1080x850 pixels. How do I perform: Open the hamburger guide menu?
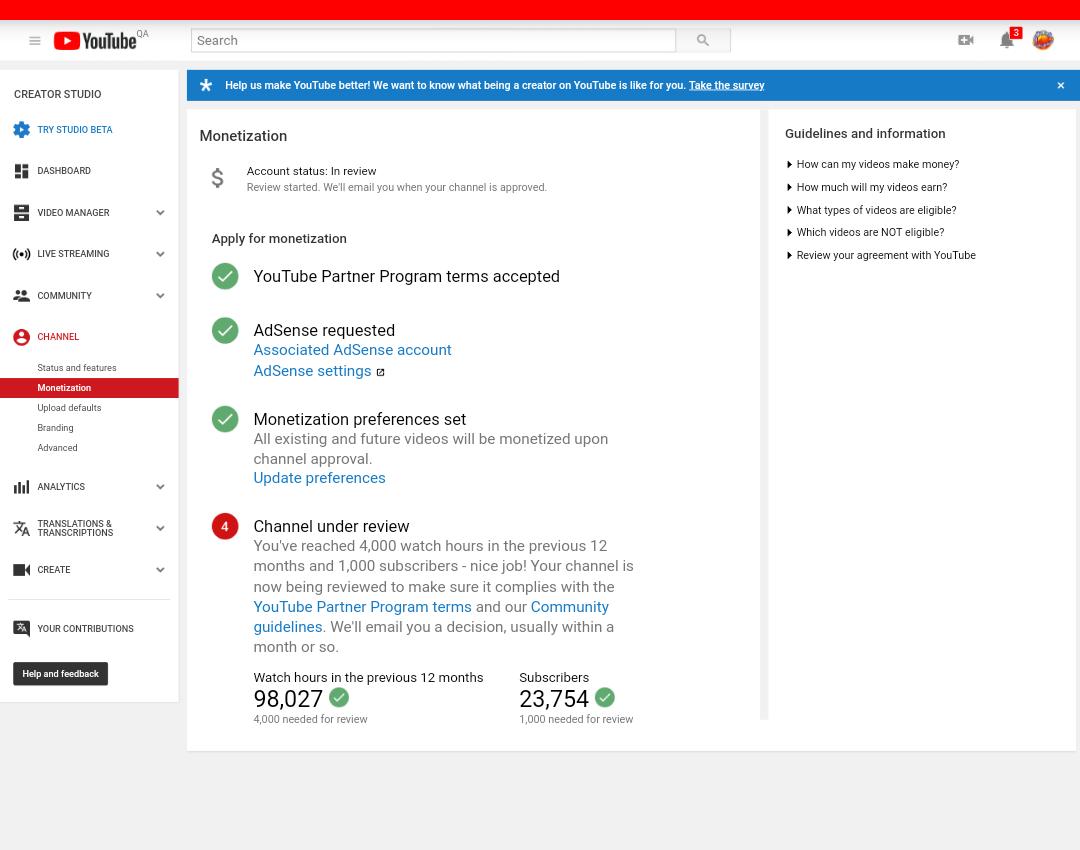[x=34, y=41]
